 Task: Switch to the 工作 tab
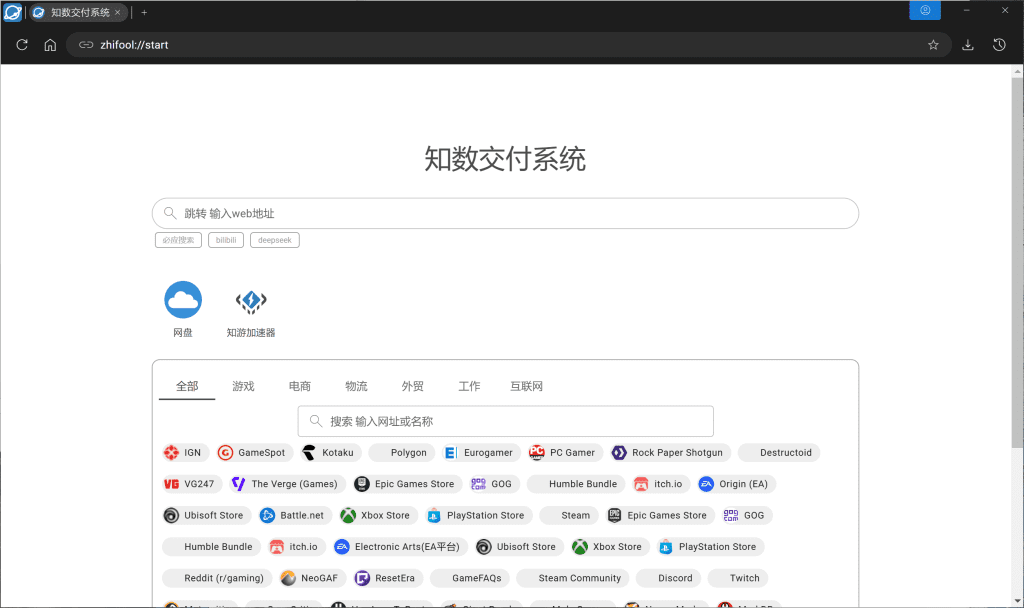tap(469, 386)
